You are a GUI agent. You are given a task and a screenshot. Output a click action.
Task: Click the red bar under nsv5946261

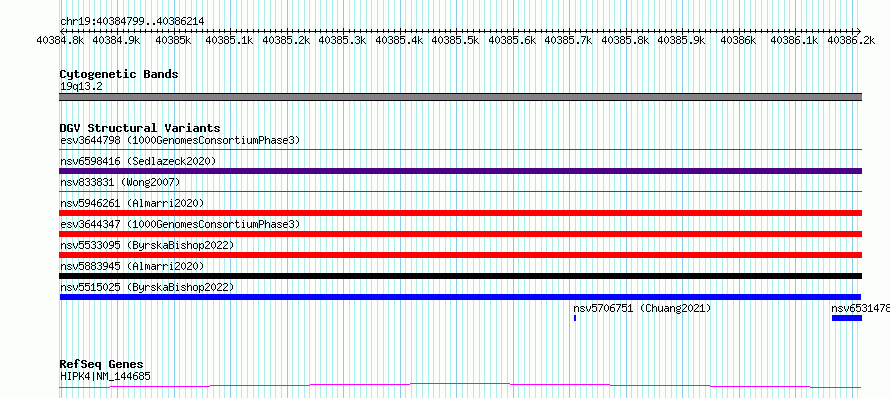pos(460,213)
